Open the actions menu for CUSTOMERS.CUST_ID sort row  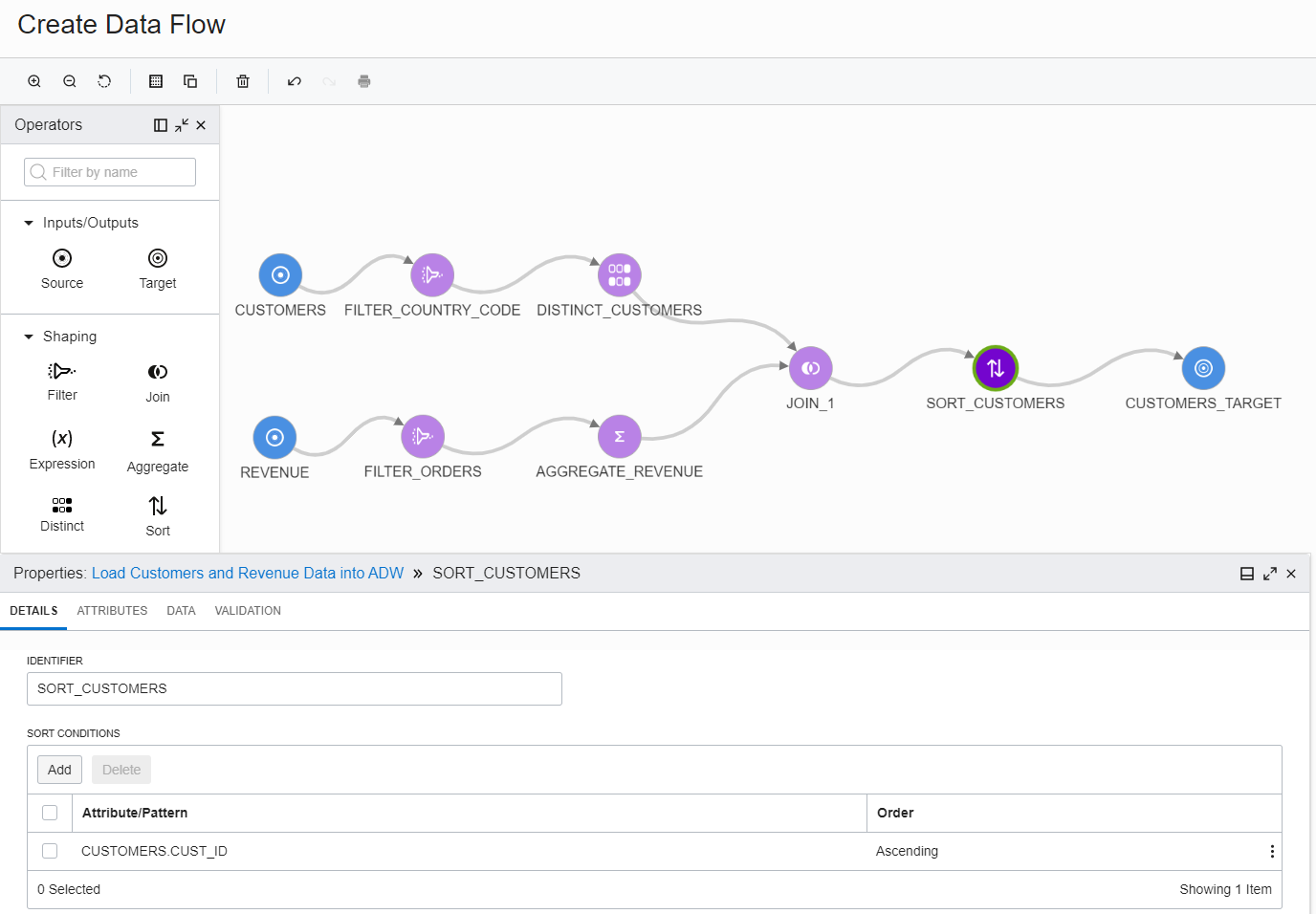[x=1272, y=851]
